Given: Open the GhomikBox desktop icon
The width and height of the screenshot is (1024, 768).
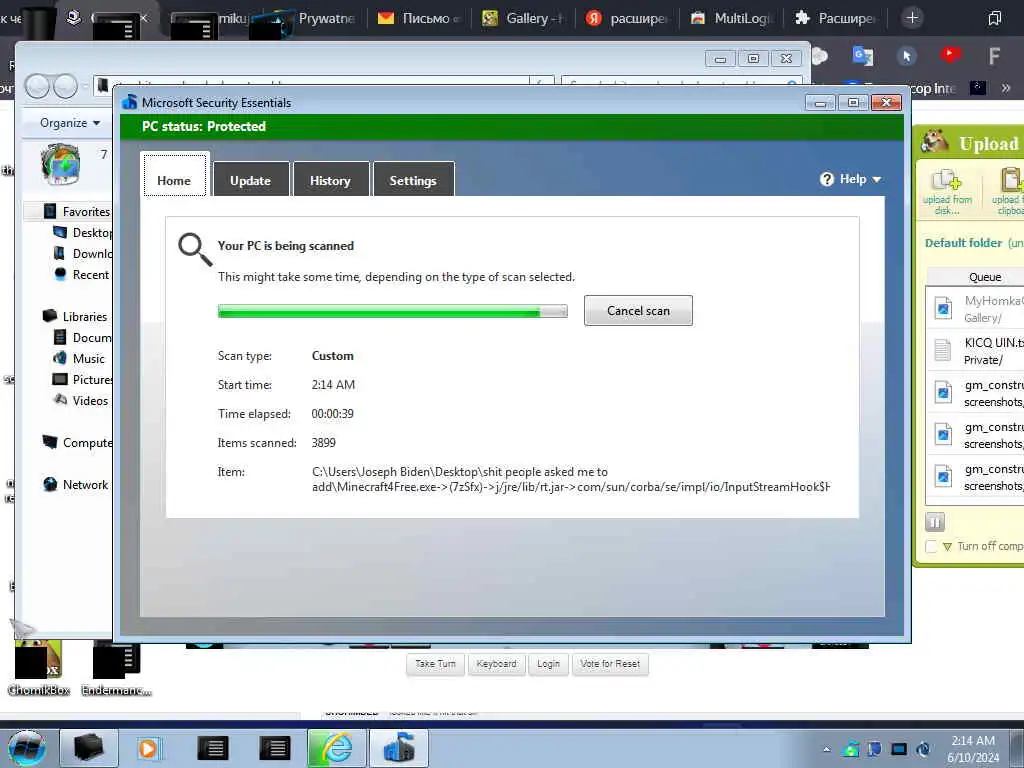Looking at the screenshot, I should (39, 669).
